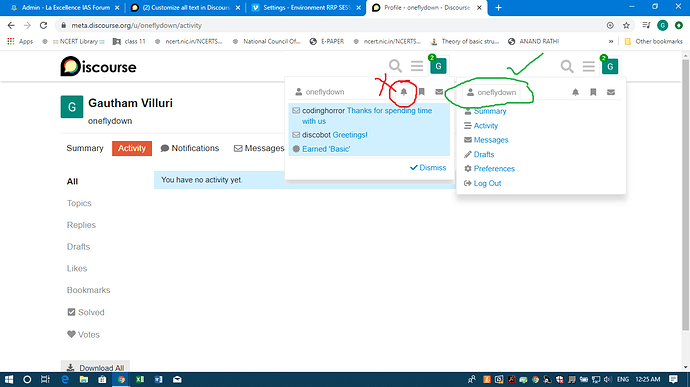Click the G avatar above the Log Out panel

pyautogui.click(x=610, y=66)
